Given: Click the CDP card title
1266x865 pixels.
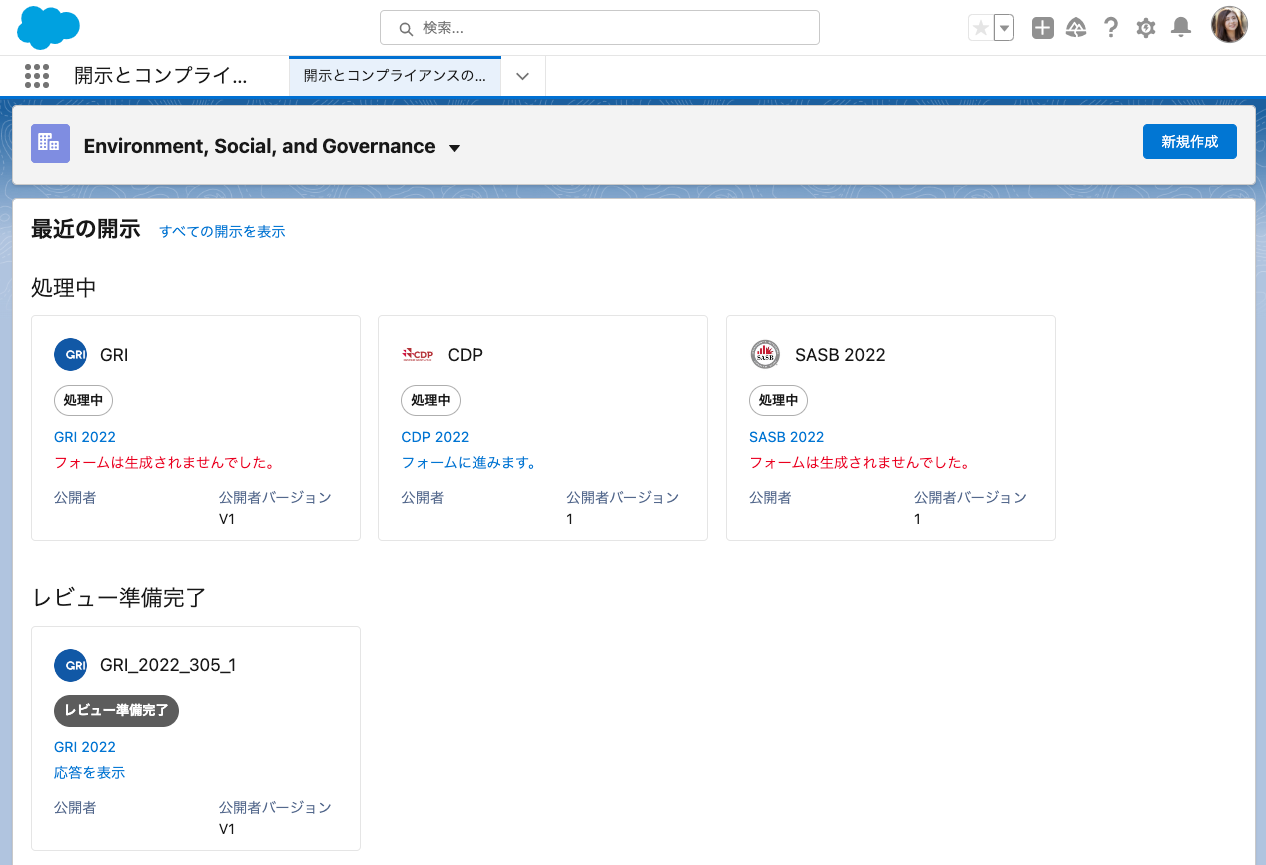Looking at the screenshot, I should 465,355.
